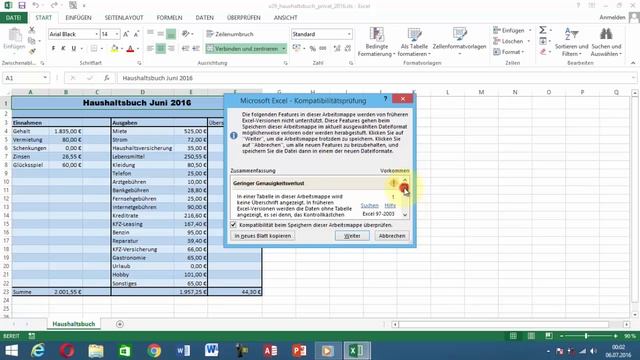Image resolution: width=640 pixels, height=360 pixels.
Task: Toggle Zeilenumbruch wrap text
Action: [x=230, y=34]
